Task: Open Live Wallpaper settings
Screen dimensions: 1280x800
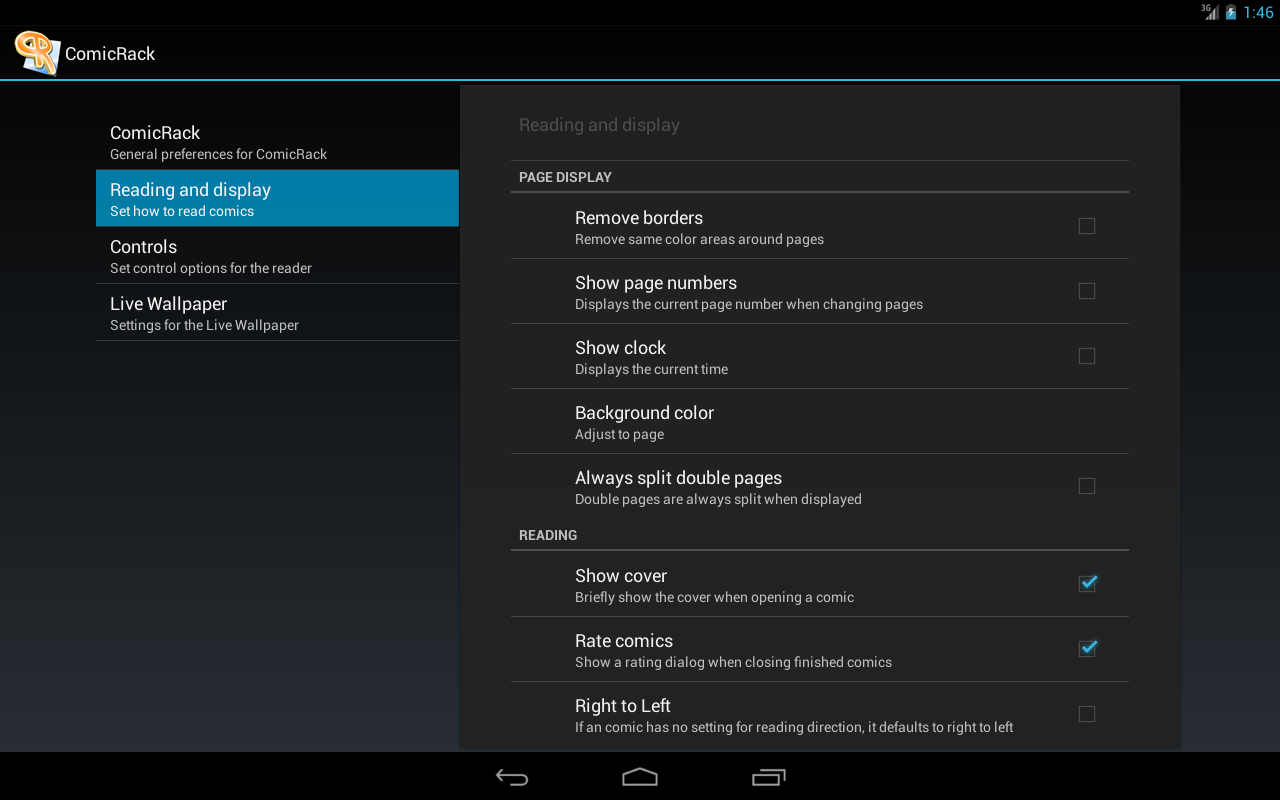Action: pyautogui.click(x=277, y=312)
